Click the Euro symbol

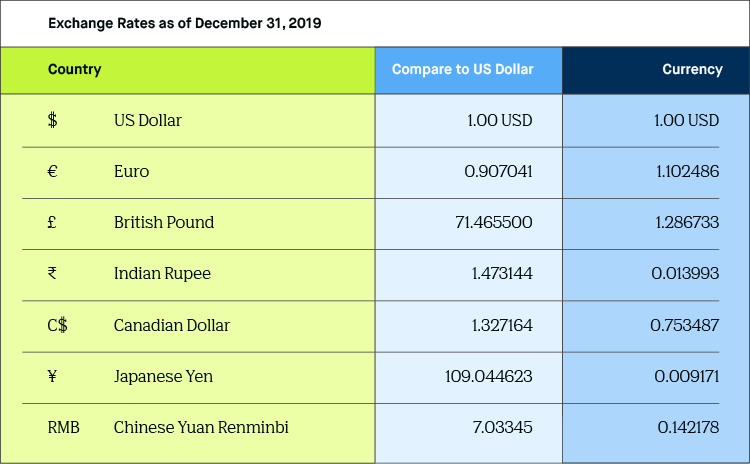click(53, 172)
